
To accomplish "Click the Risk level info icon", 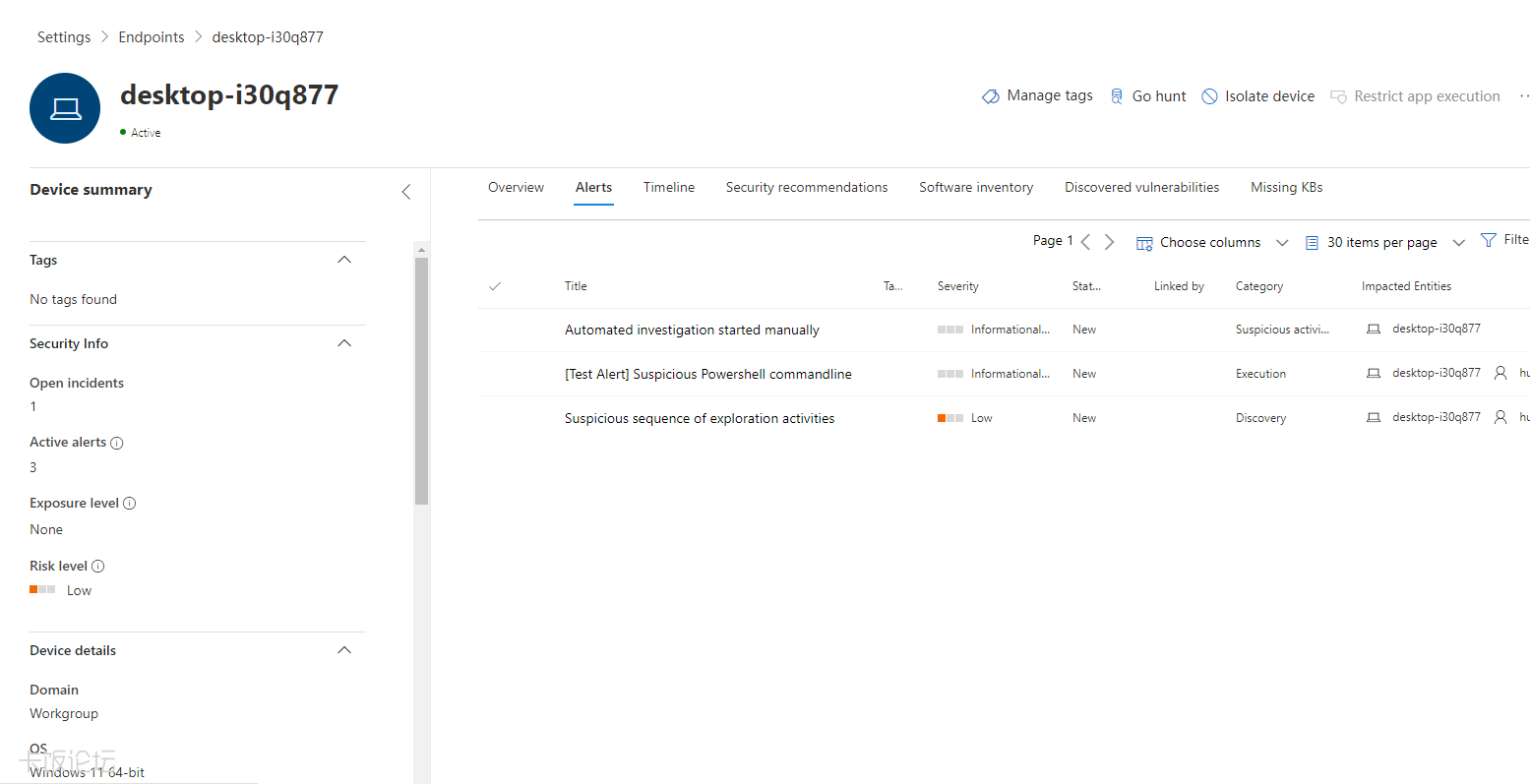I will pyautogui.click(x=98, y=567).
